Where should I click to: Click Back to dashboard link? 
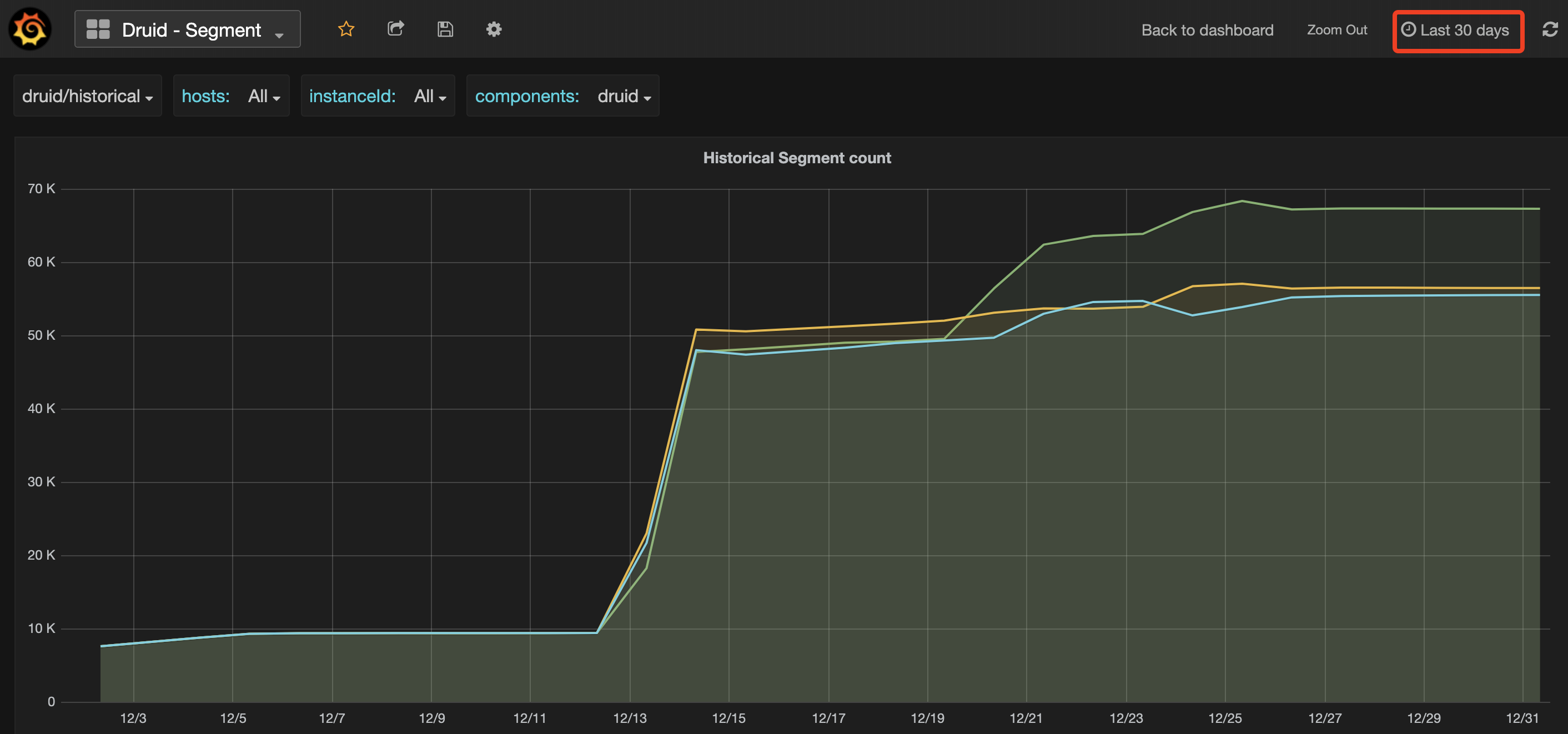point(1207,30)
